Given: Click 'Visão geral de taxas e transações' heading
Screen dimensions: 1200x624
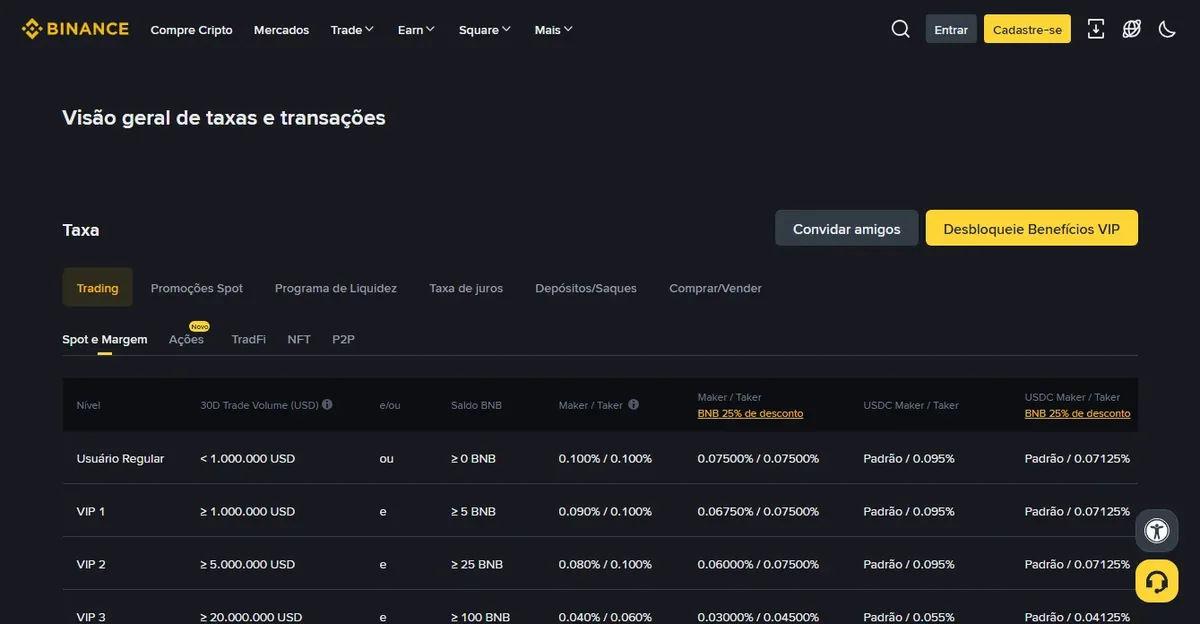Looking at the screenshot, I should 224,118.
